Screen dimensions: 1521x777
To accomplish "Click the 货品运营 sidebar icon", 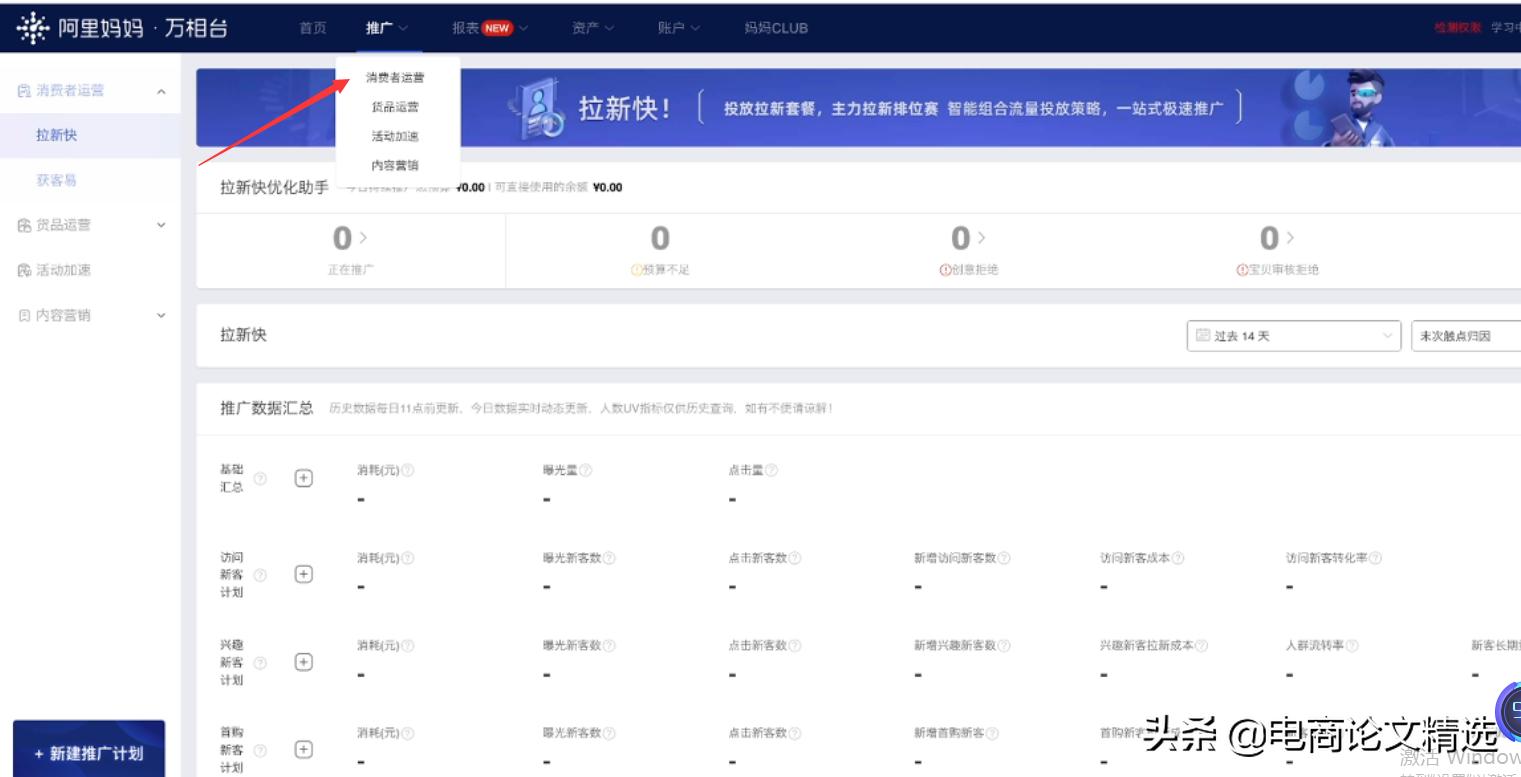I will 25,225.
